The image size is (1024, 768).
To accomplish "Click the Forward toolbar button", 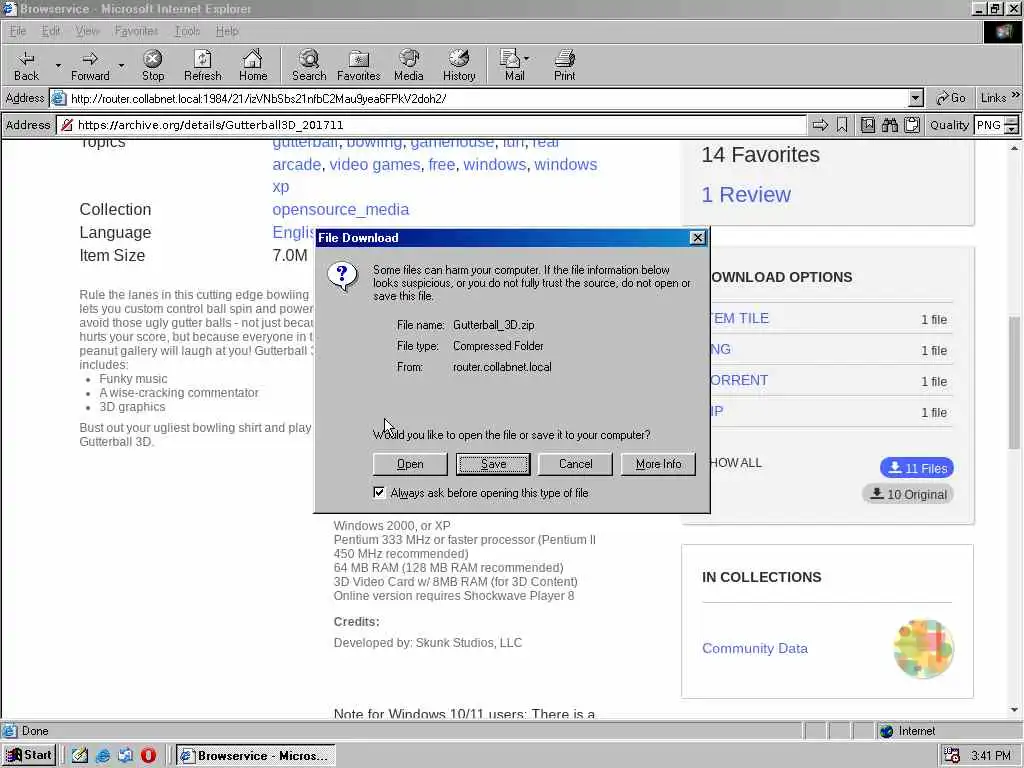I will click(90, 65).
